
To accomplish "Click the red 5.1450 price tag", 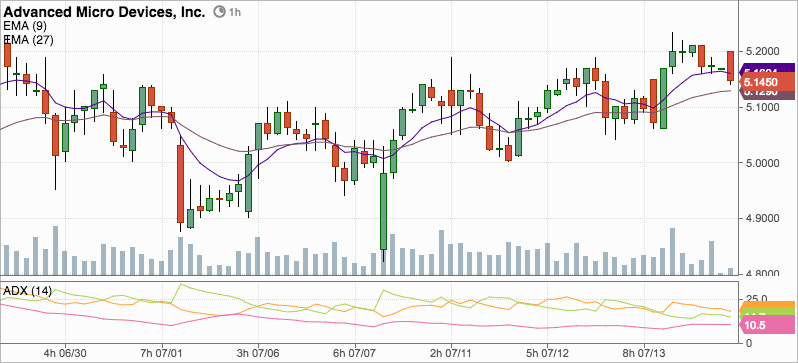I will click(768, 82).
